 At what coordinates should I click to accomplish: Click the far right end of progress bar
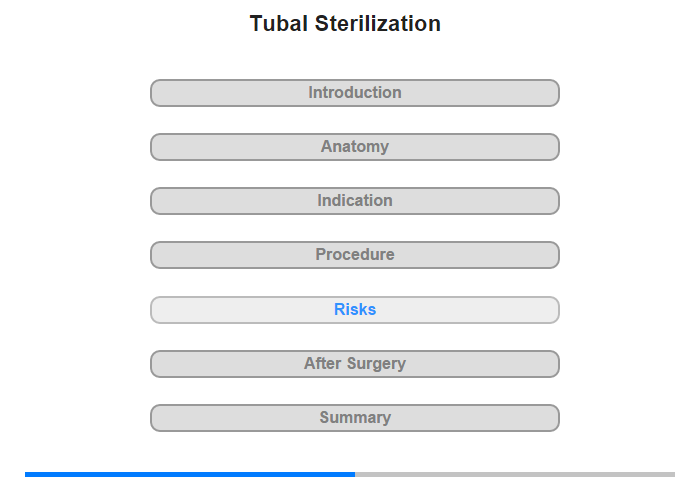pyautogui.click(x=673, y=474)
